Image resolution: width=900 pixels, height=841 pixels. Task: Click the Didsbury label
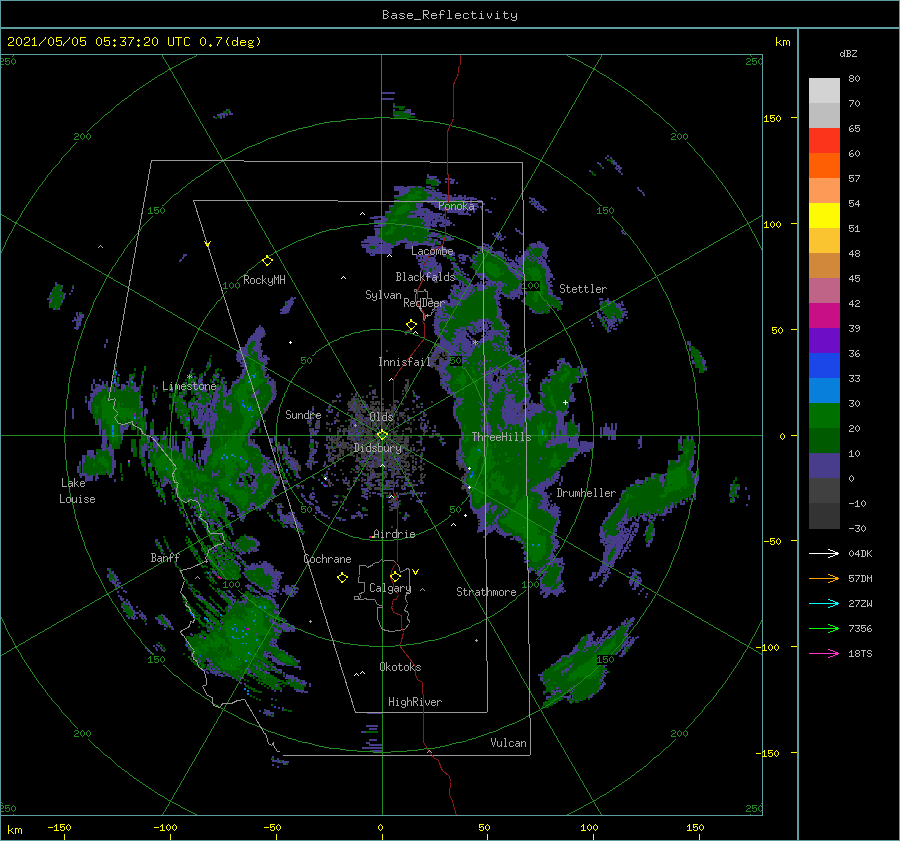(x=378, y=448)
